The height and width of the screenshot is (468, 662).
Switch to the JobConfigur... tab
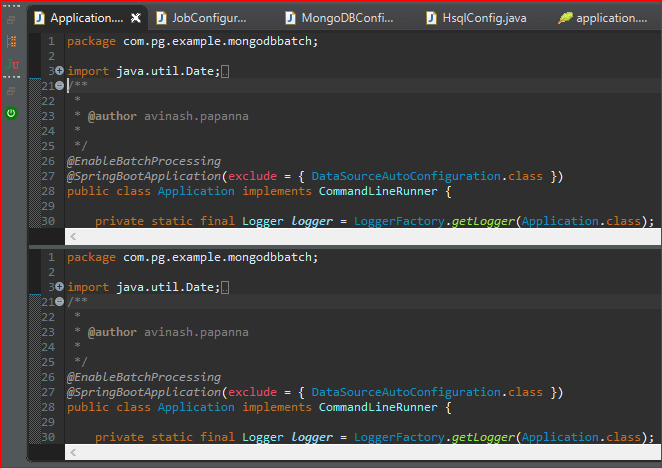tap(202, 18)
